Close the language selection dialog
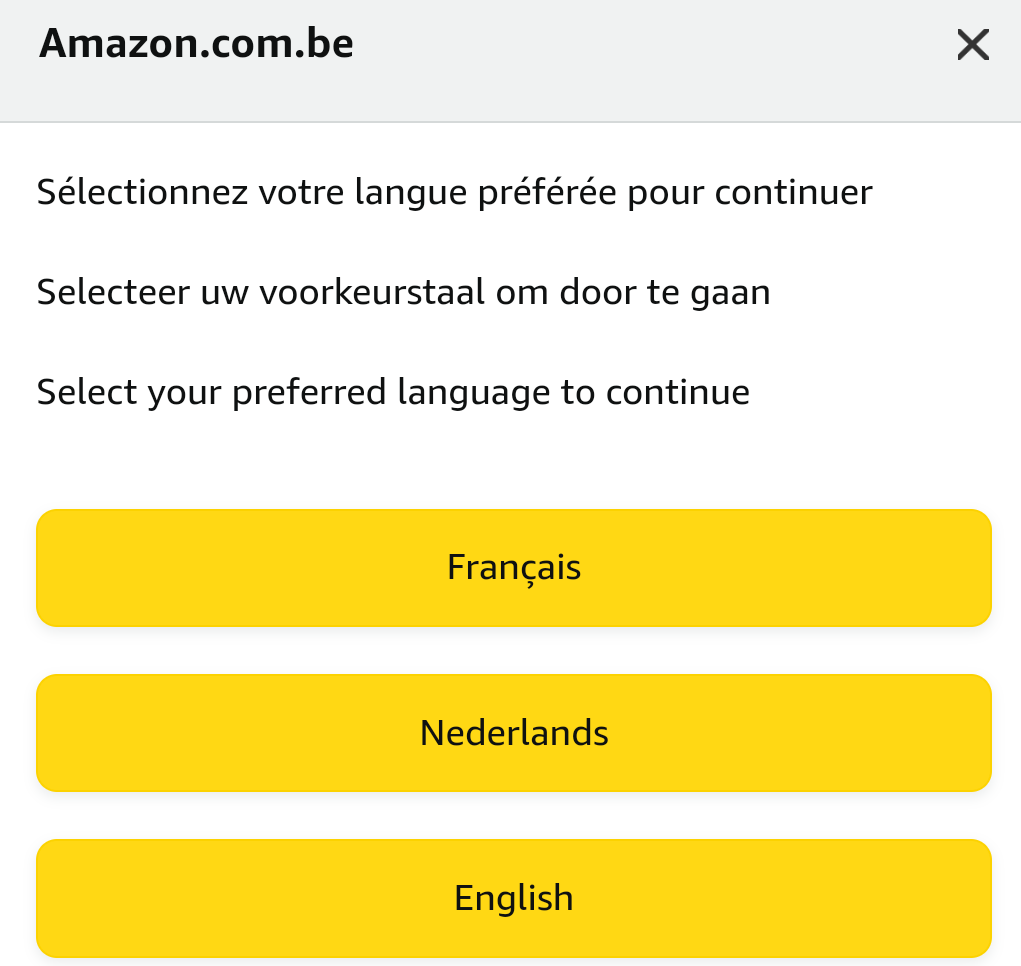1021x966 pixels. click(x=972, y=45)
